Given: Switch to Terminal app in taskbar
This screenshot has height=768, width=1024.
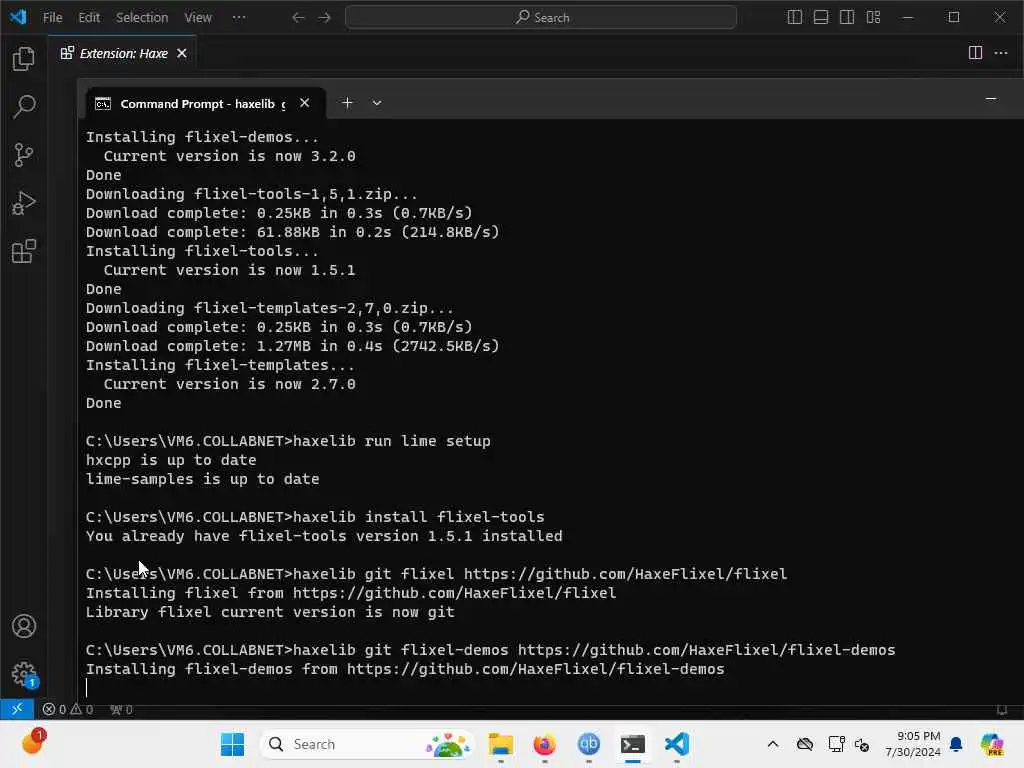Looking at the screenshot, I should [x=633, y=744].
